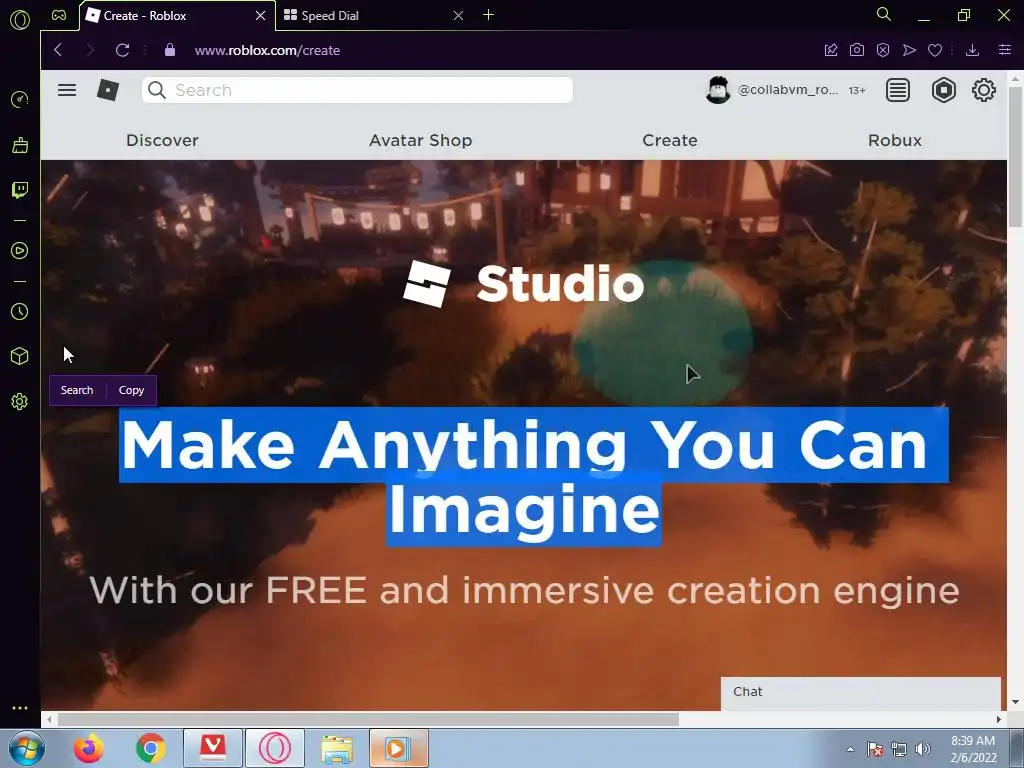The height and width of the screenshot is (768, 1024).
Task: Open the Opera menu logo
Action: (20, 20)
